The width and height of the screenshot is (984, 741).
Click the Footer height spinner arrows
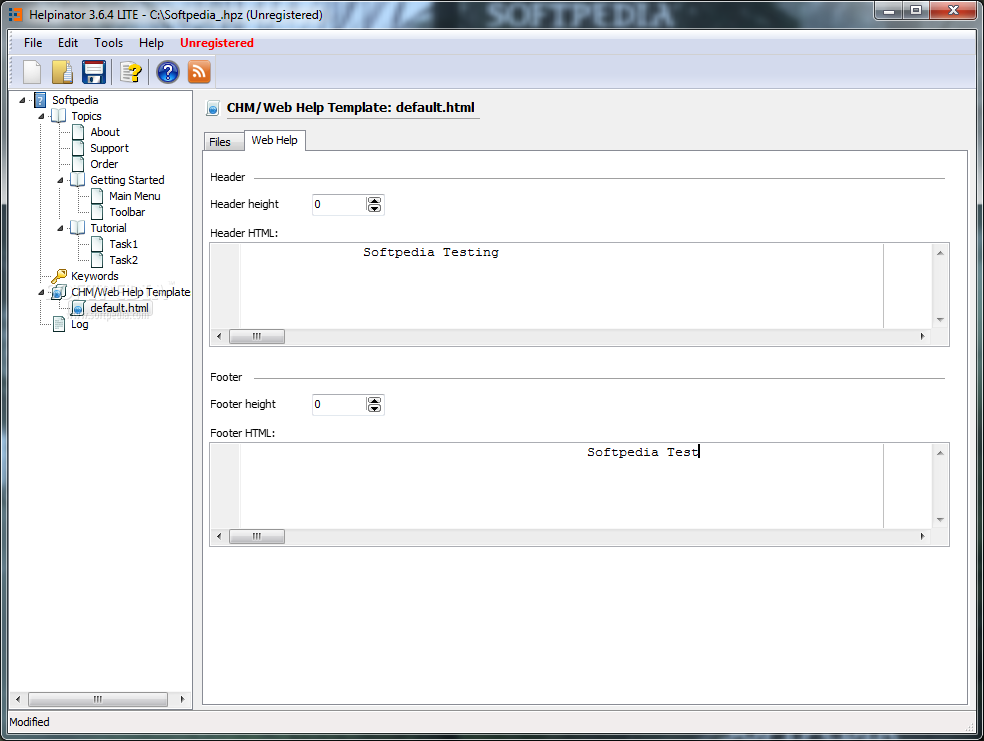(x=374, y=405)
